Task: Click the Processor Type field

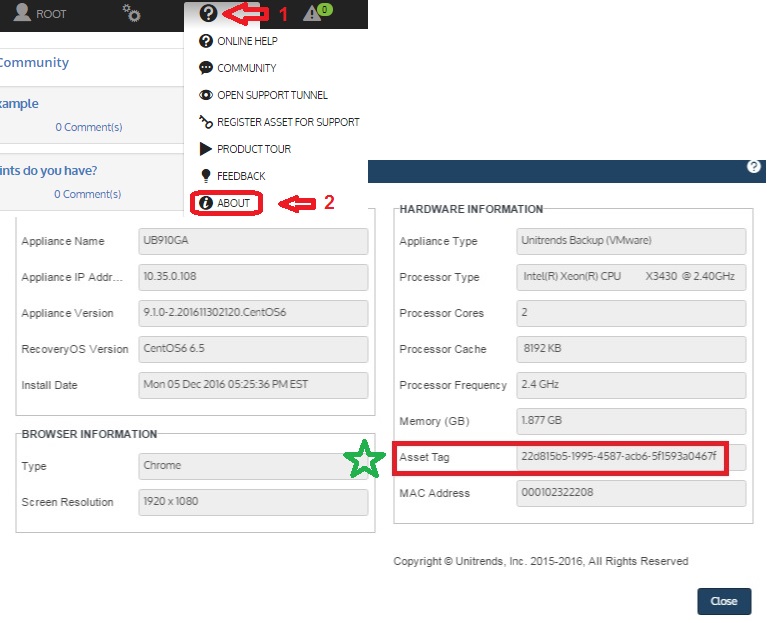Action: tap(631, 277)
